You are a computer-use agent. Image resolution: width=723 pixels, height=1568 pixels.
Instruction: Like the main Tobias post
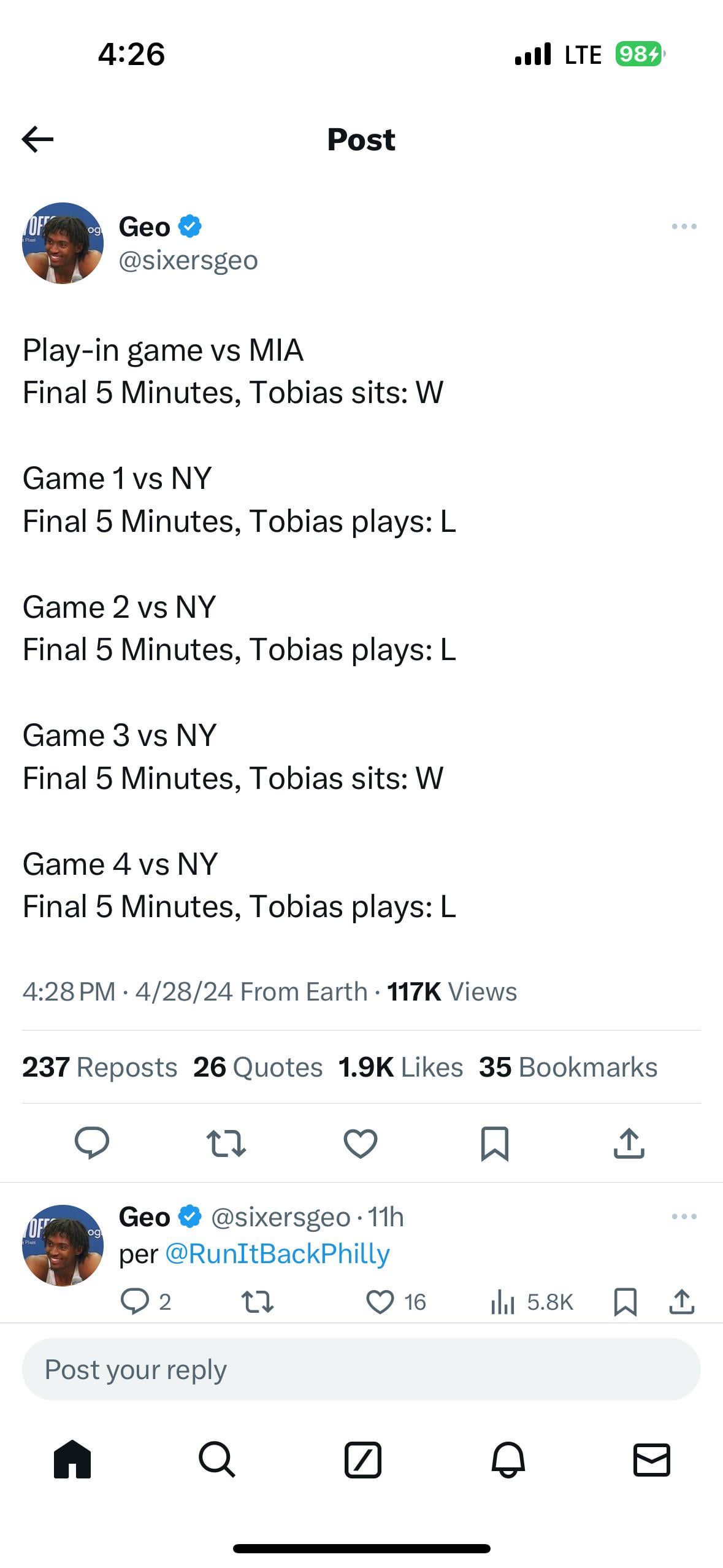point(360,1142)
